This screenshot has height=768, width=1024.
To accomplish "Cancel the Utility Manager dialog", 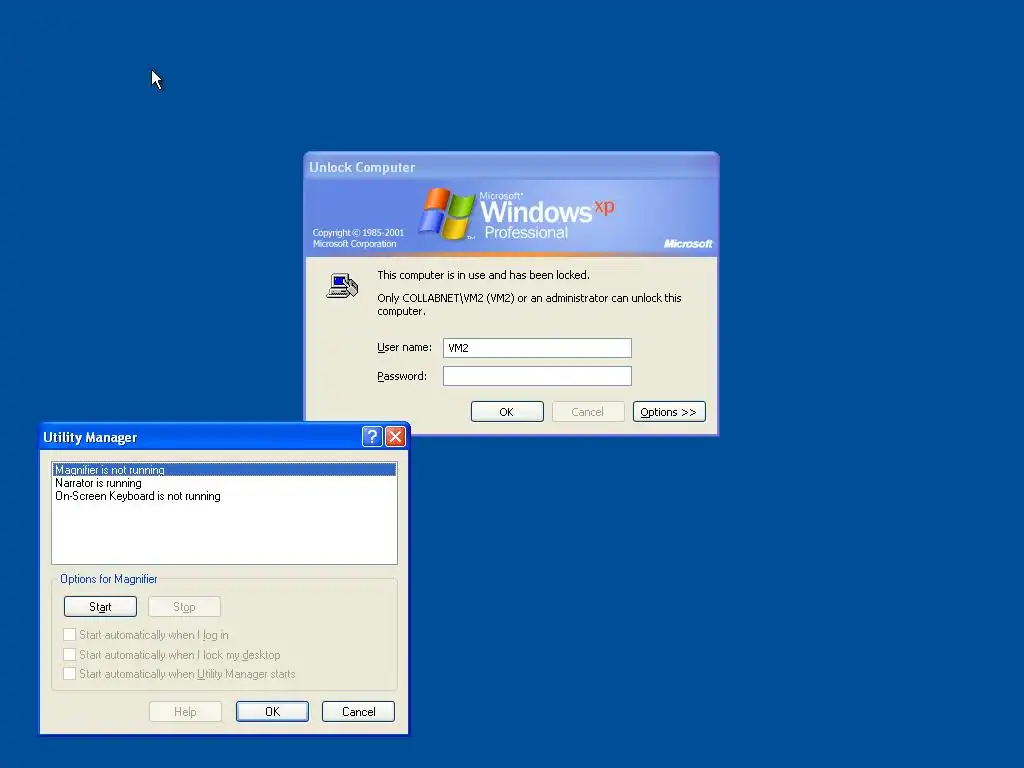I will tap(359, 712).
